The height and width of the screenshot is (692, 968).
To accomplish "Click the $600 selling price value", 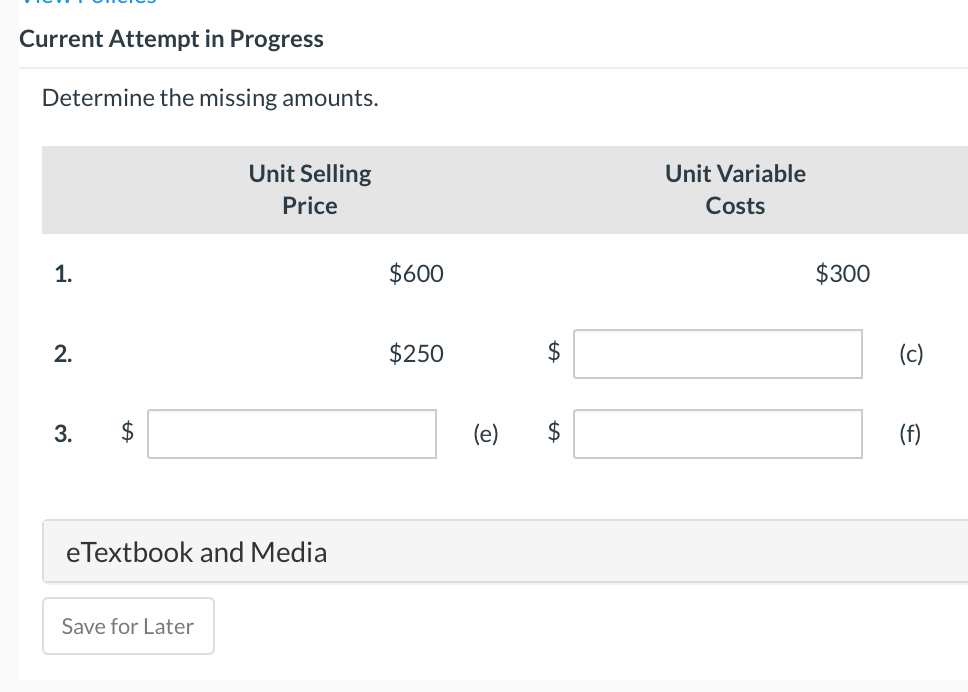I will pos(415,273).
